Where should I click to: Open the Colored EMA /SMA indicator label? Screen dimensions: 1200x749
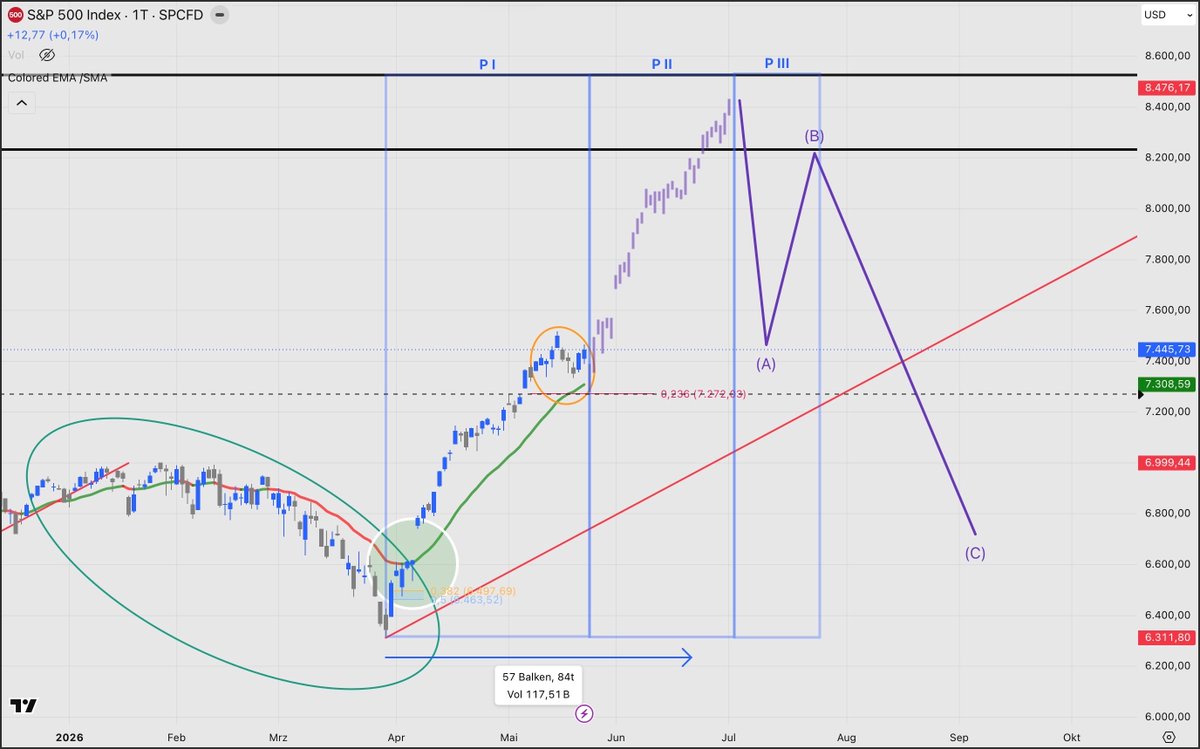click(x=58, y=77)
